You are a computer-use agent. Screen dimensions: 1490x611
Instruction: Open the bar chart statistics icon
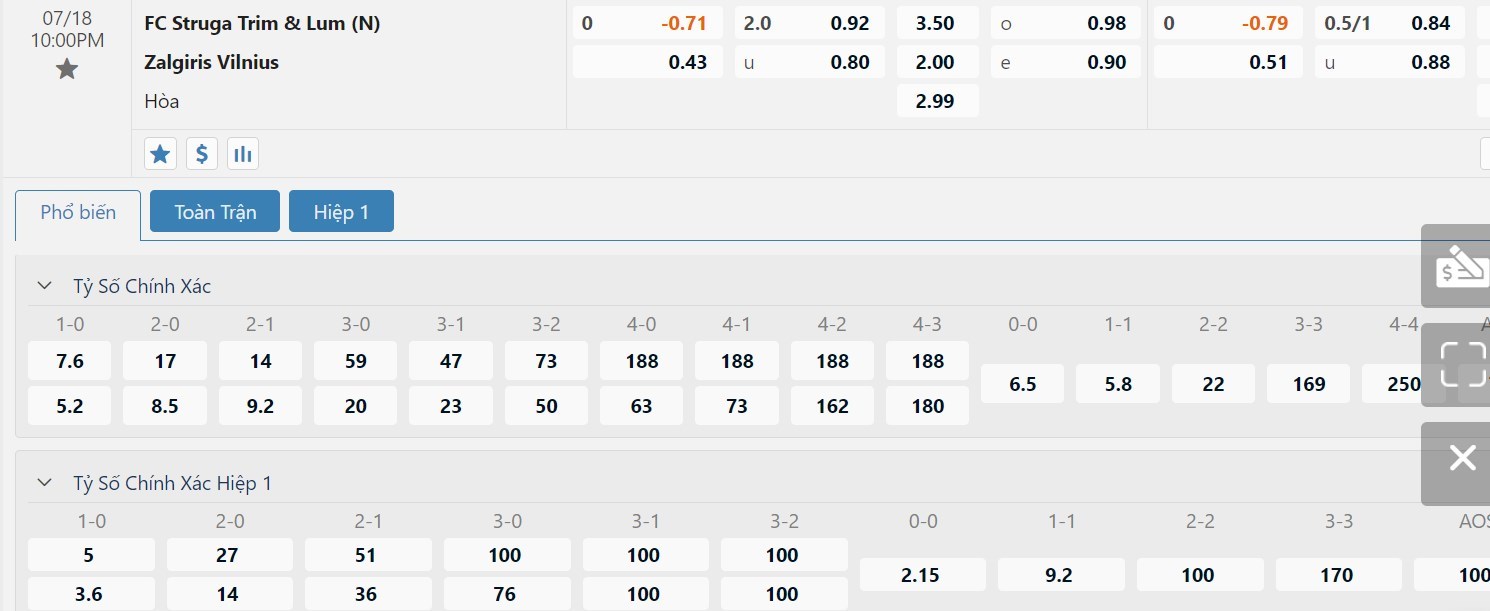(x=242, y=154)
